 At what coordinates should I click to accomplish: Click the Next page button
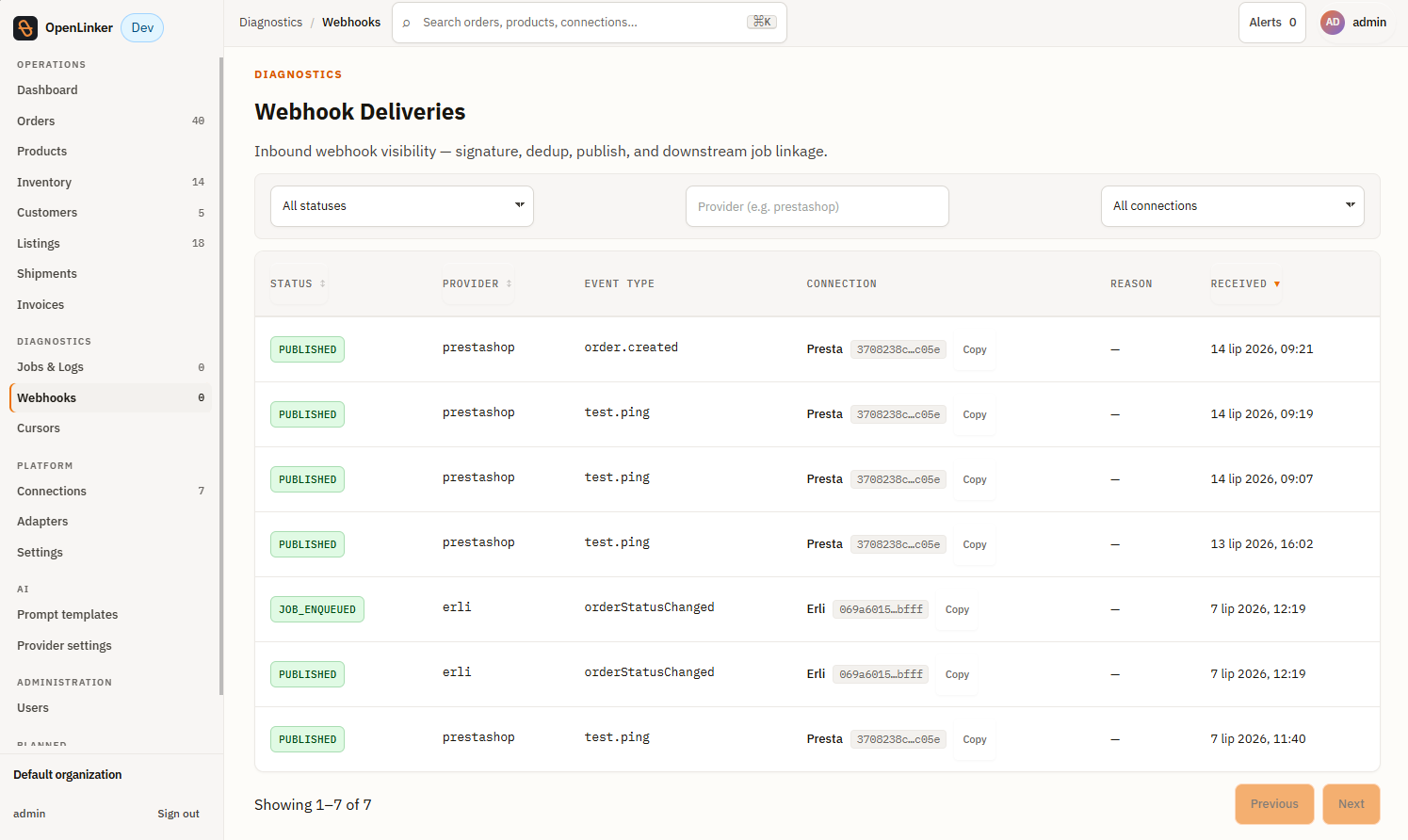(1351, 804)
